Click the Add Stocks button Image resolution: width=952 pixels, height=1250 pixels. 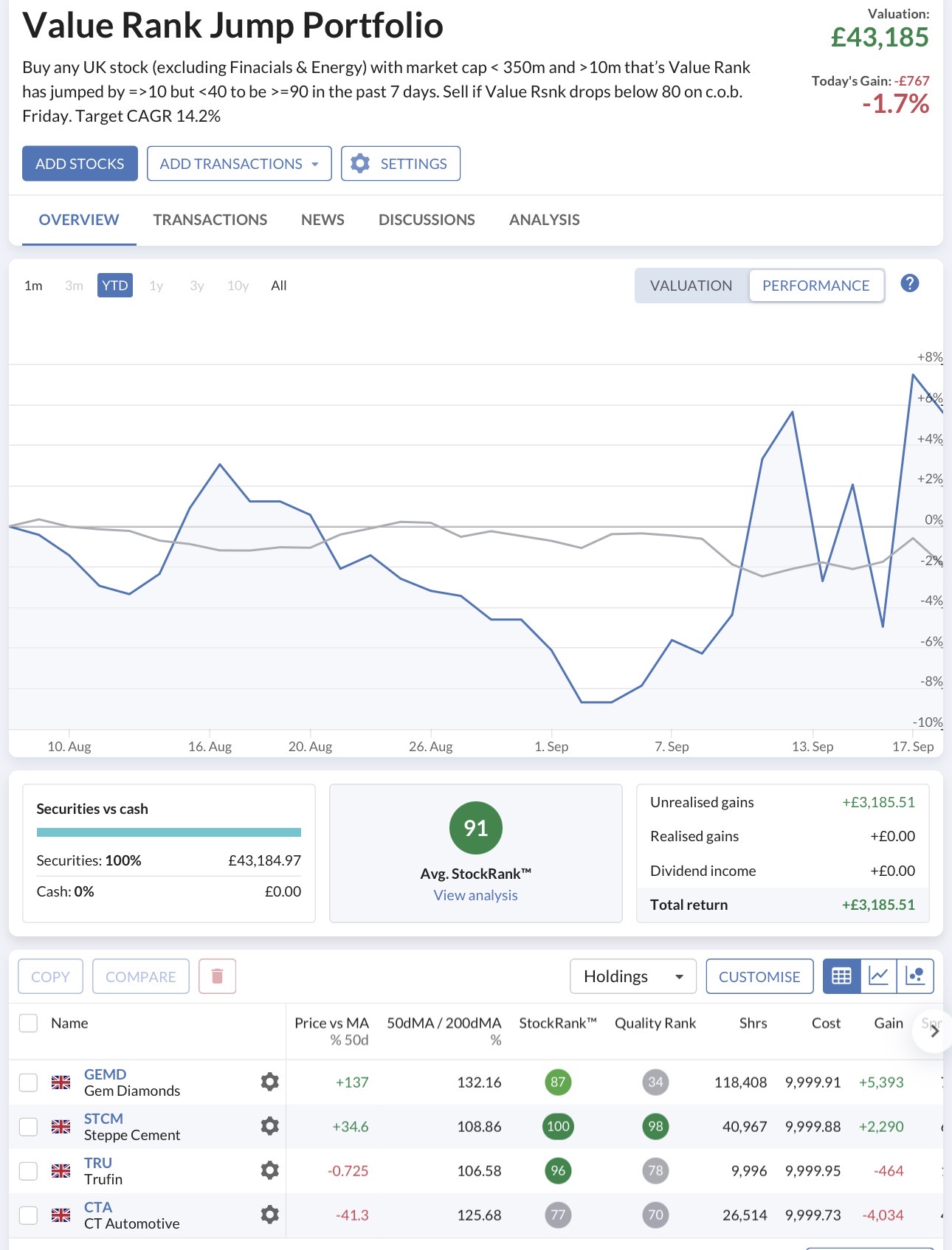[x=80, y=163]
